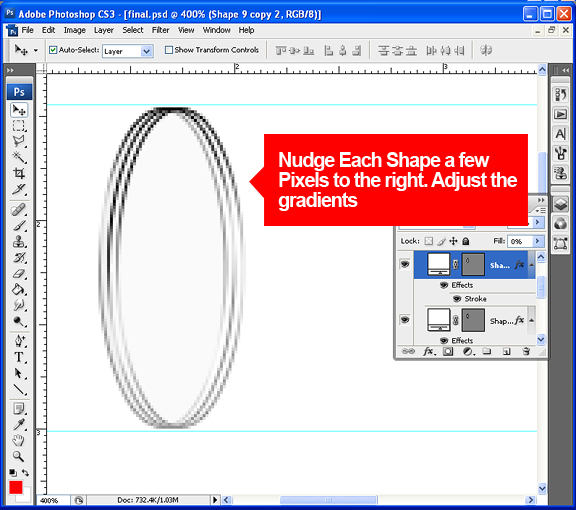Expand the toolbox double-arrow header
The width and height of the screenshot is (576, 510).
10,70
